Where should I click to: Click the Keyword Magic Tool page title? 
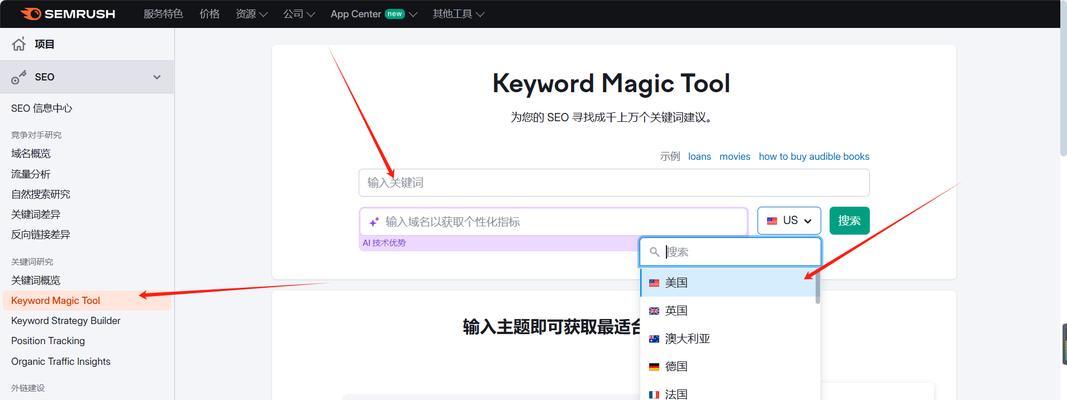coord(611,84)
